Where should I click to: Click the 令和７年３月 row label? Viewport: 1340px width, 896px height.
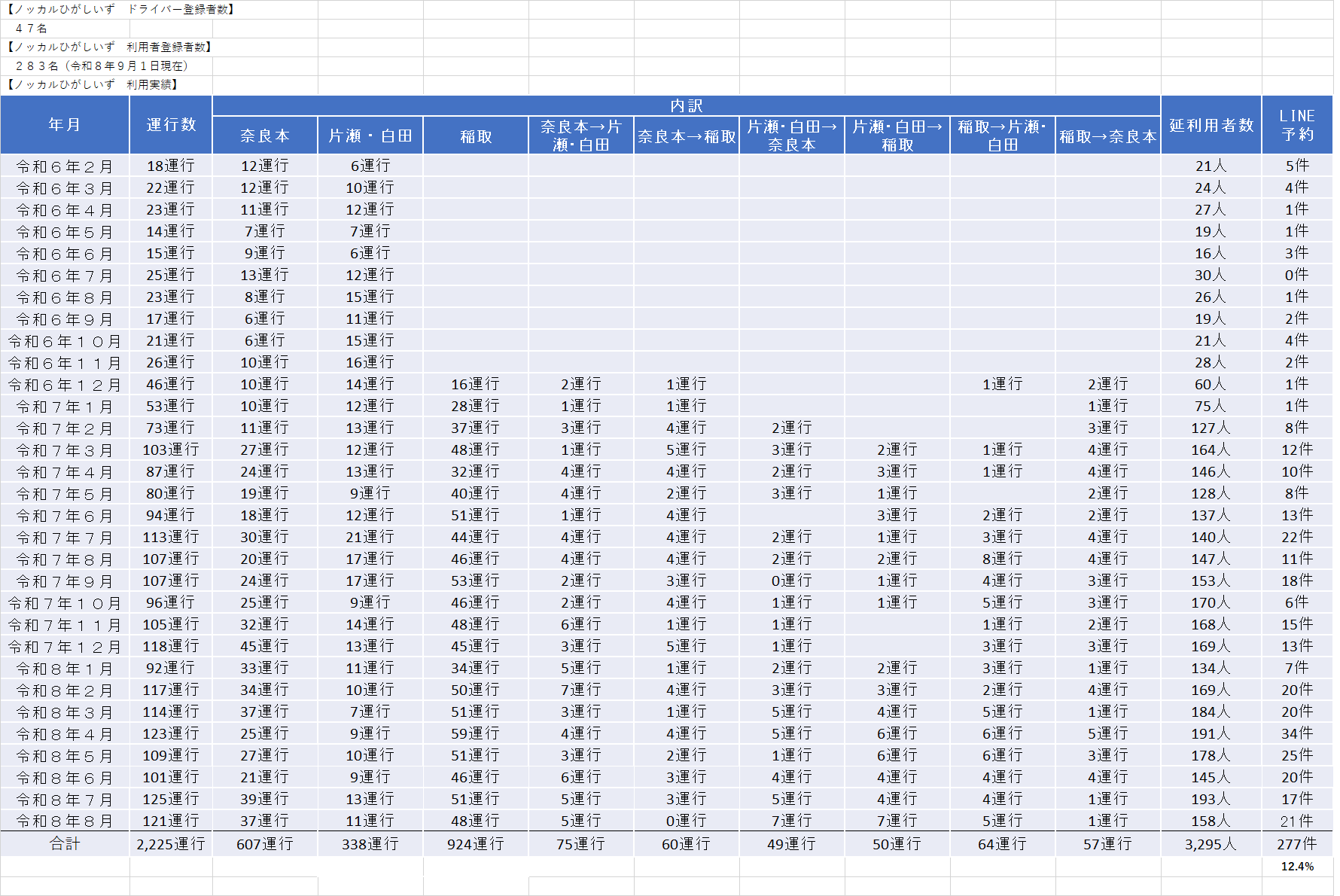click(x=65, y=450)
